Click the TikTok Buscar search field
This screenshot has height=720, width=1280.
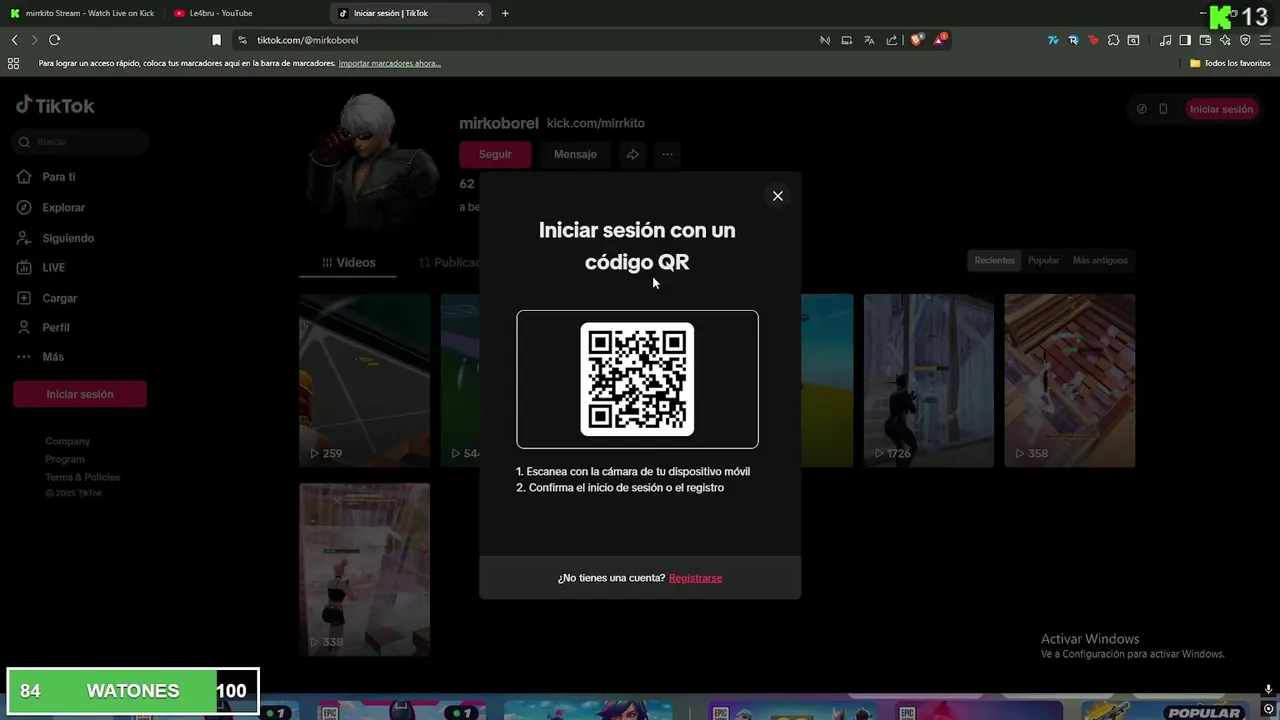click(x=81, y=142)
